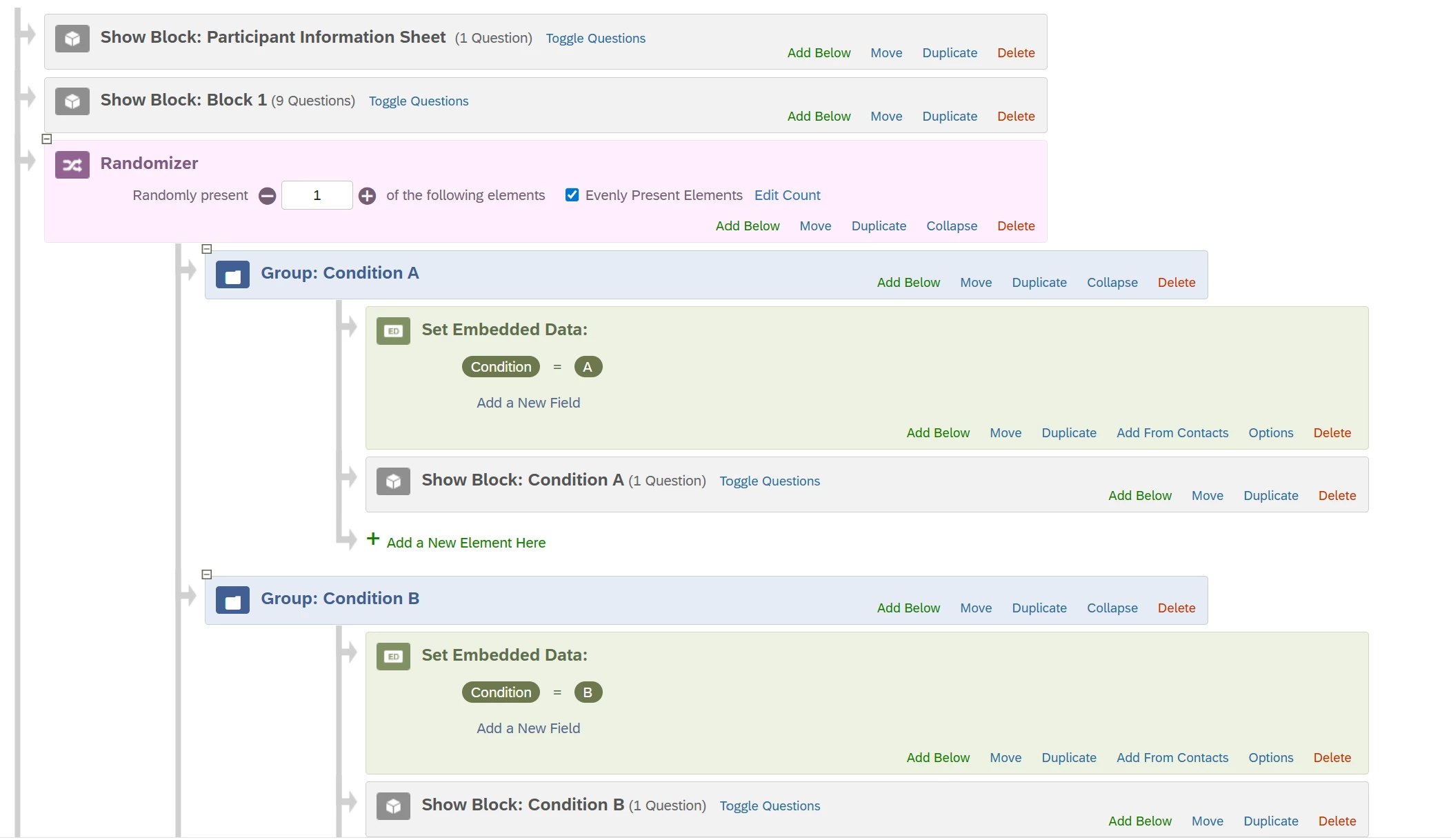Delete the Block 1 element
This screenshot has height=840, width=1451.
(x=1015, y=117)
